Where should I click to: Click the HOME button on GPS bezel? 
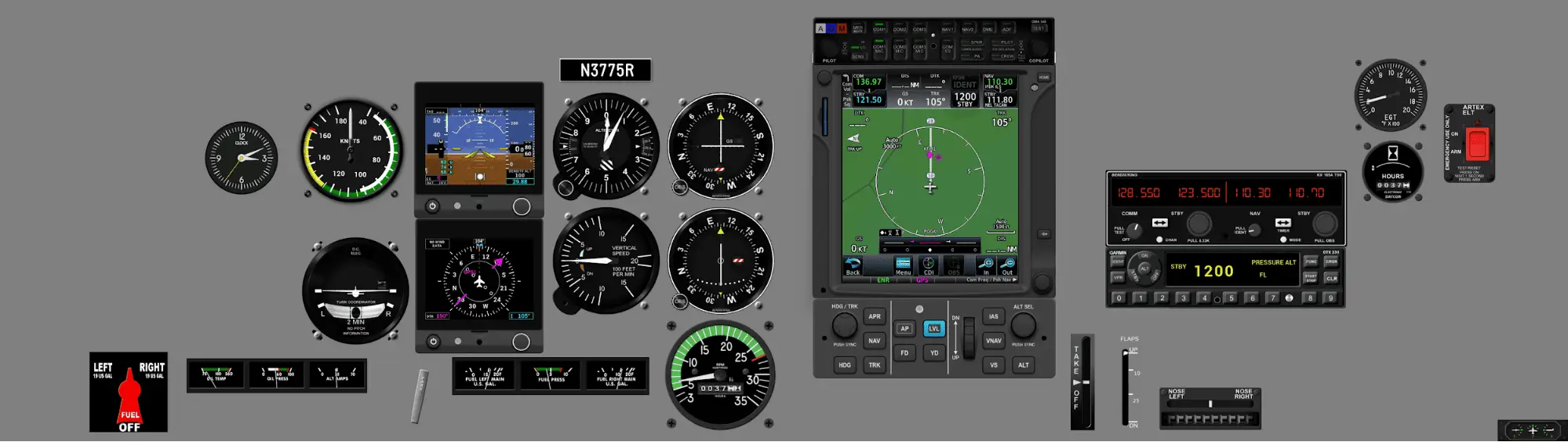click(1044, 78)
